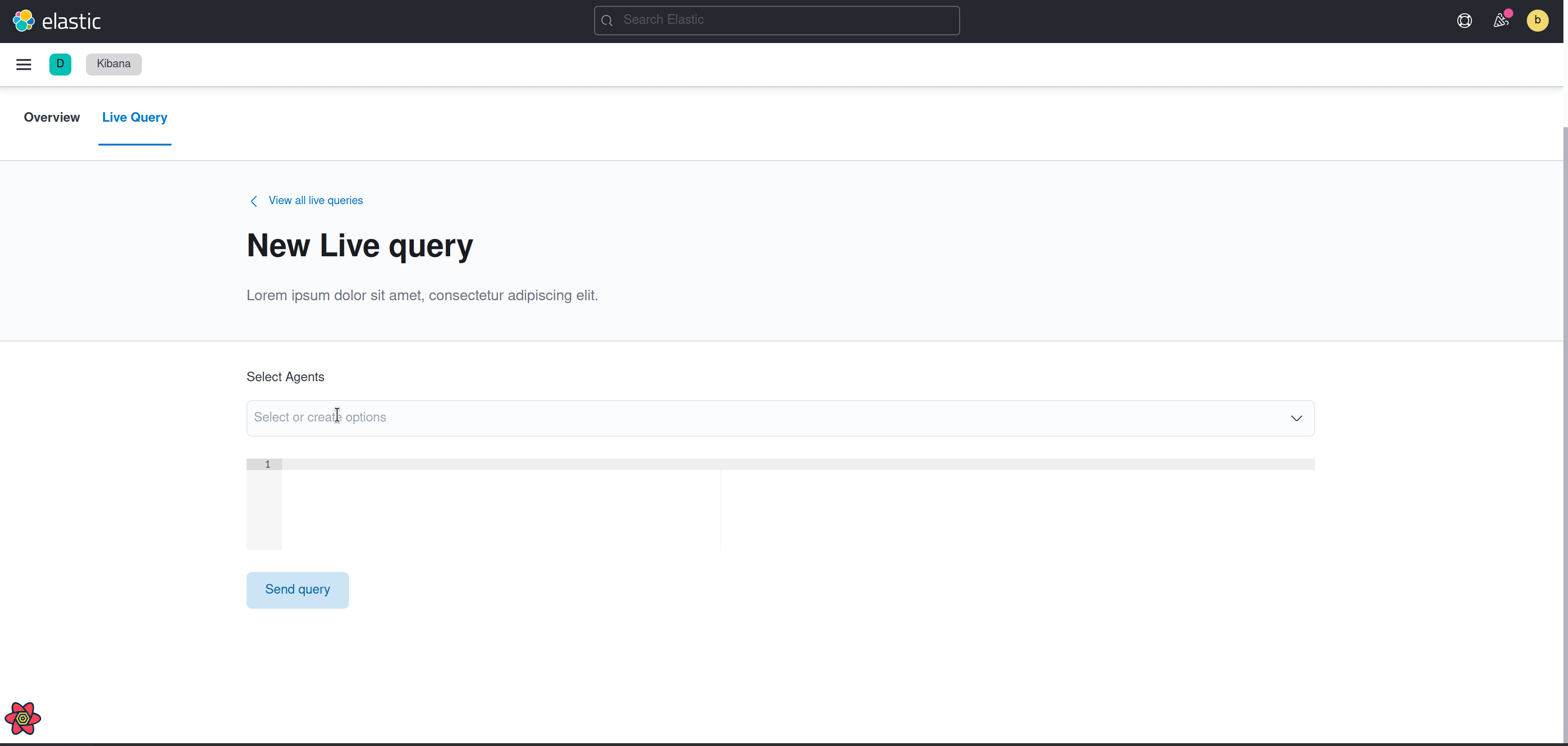1568x746 pixels.
Task: Switch to the Overview tab
Action: (x=52, y=118)
